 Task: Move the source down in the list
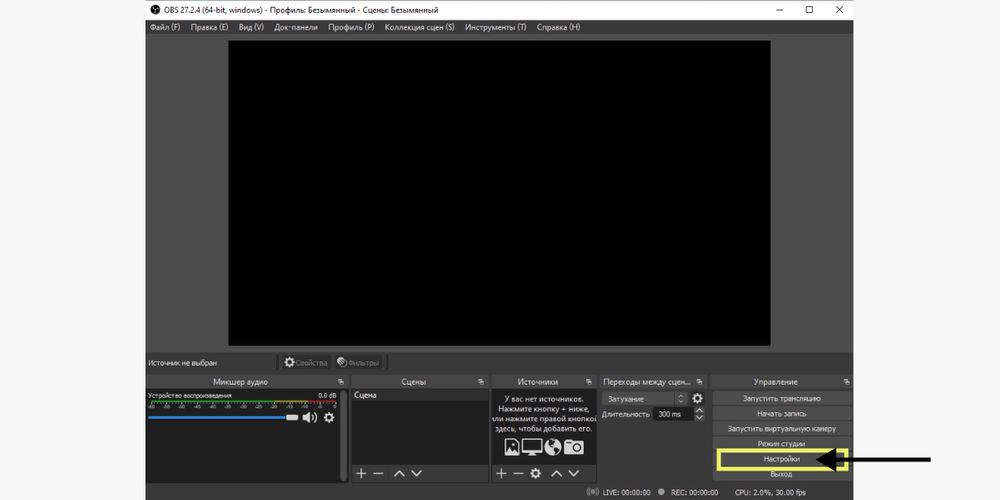click(x=574, y=473)
